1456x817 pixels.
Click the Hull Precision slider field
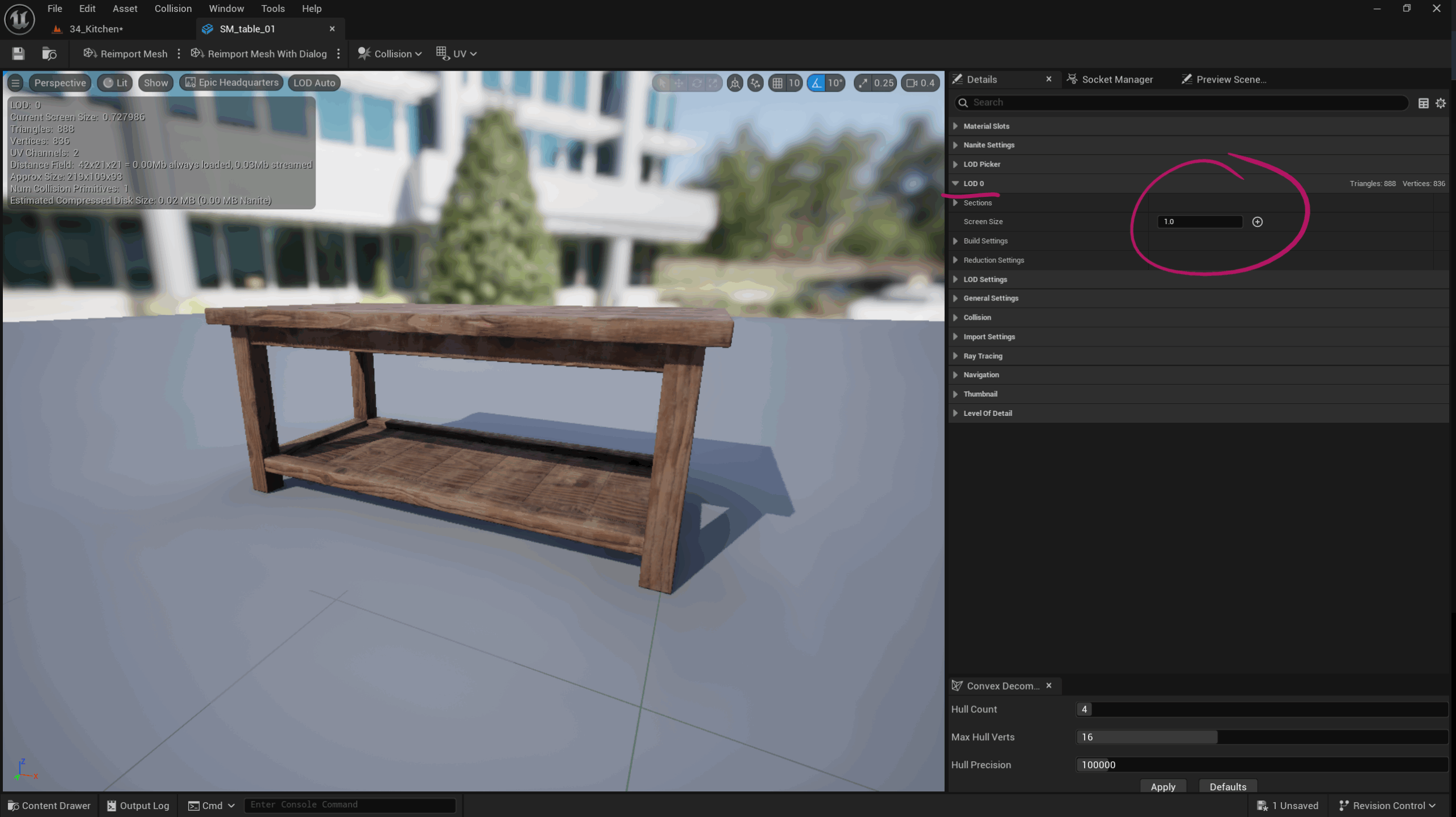[x=1261, y=766]
